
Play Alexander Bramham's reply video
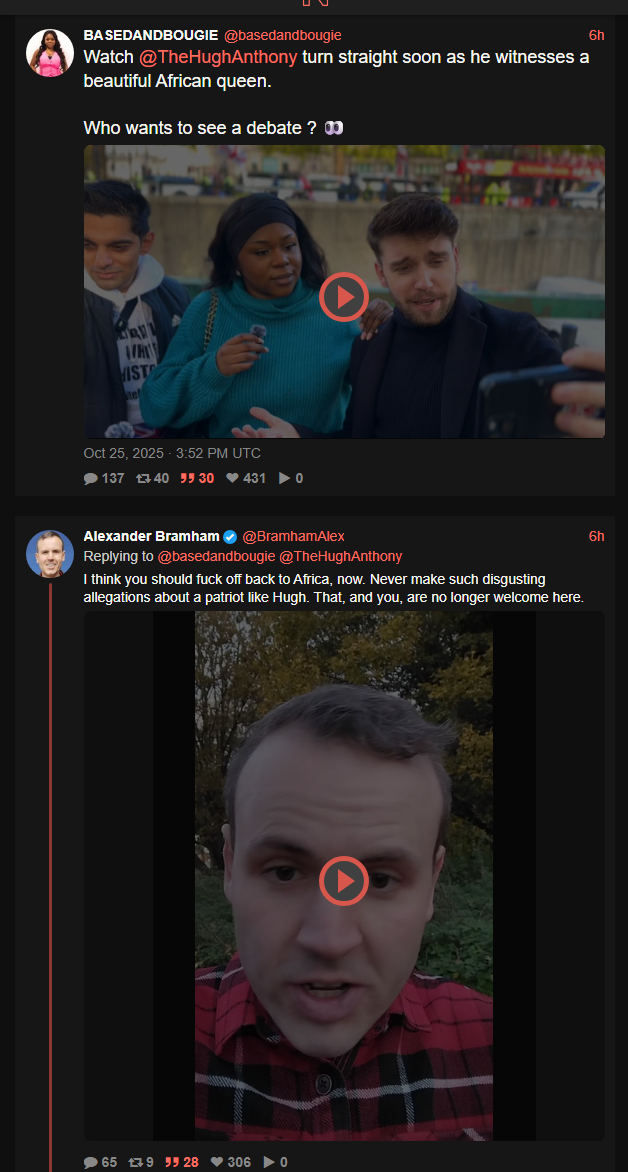[x=344, y=880]
